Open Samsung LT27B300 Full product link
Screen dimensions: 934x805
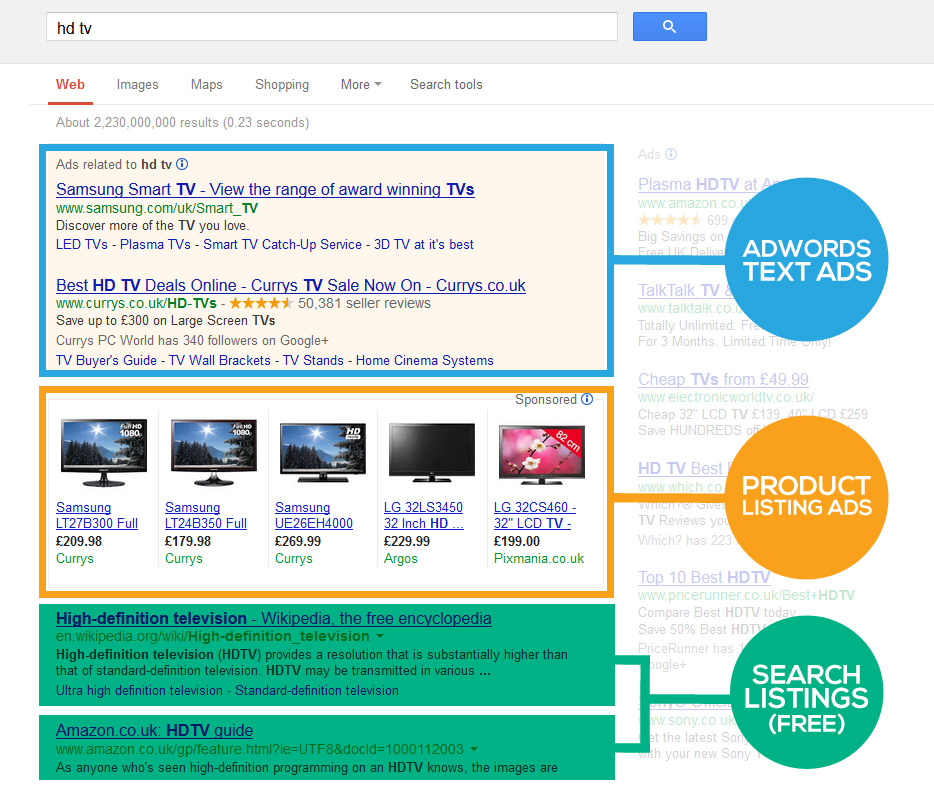pyautogui.click(x=96, y=515)
